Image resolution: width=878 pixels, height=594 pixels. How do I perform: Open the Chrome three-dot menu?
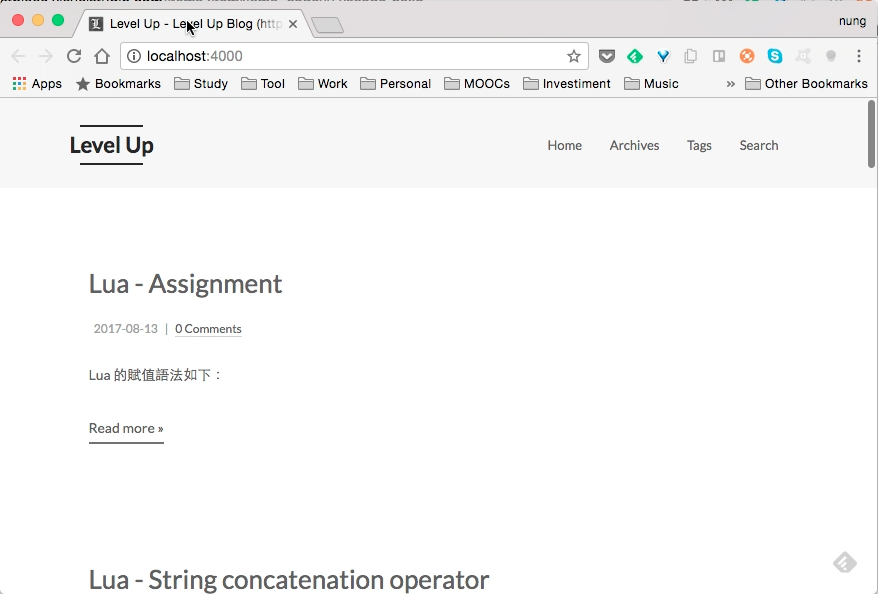pos(858,56)
